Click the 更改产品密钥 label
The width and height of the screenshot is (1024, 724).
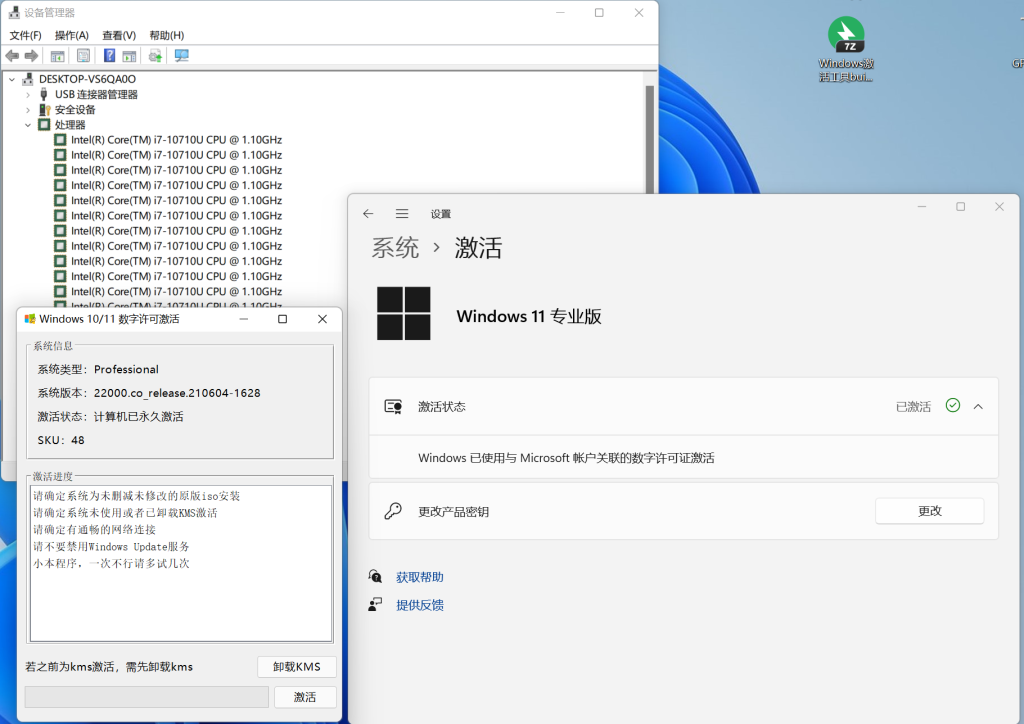[453, 512]
